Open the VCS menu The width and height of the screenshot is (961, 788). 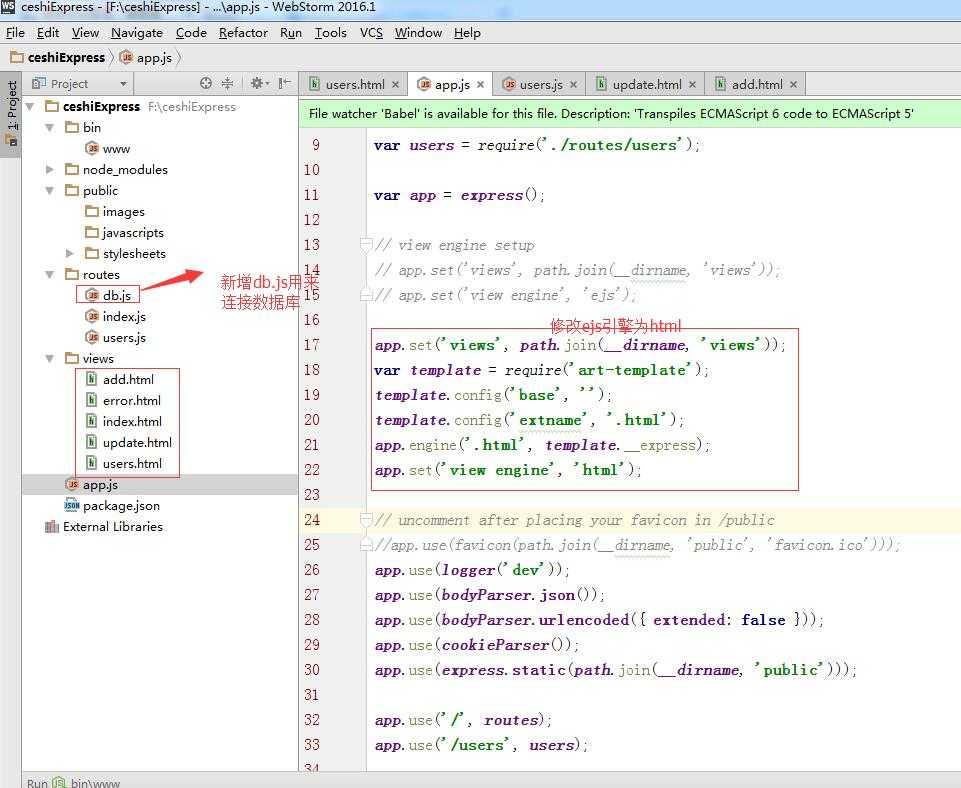[371, 32]
